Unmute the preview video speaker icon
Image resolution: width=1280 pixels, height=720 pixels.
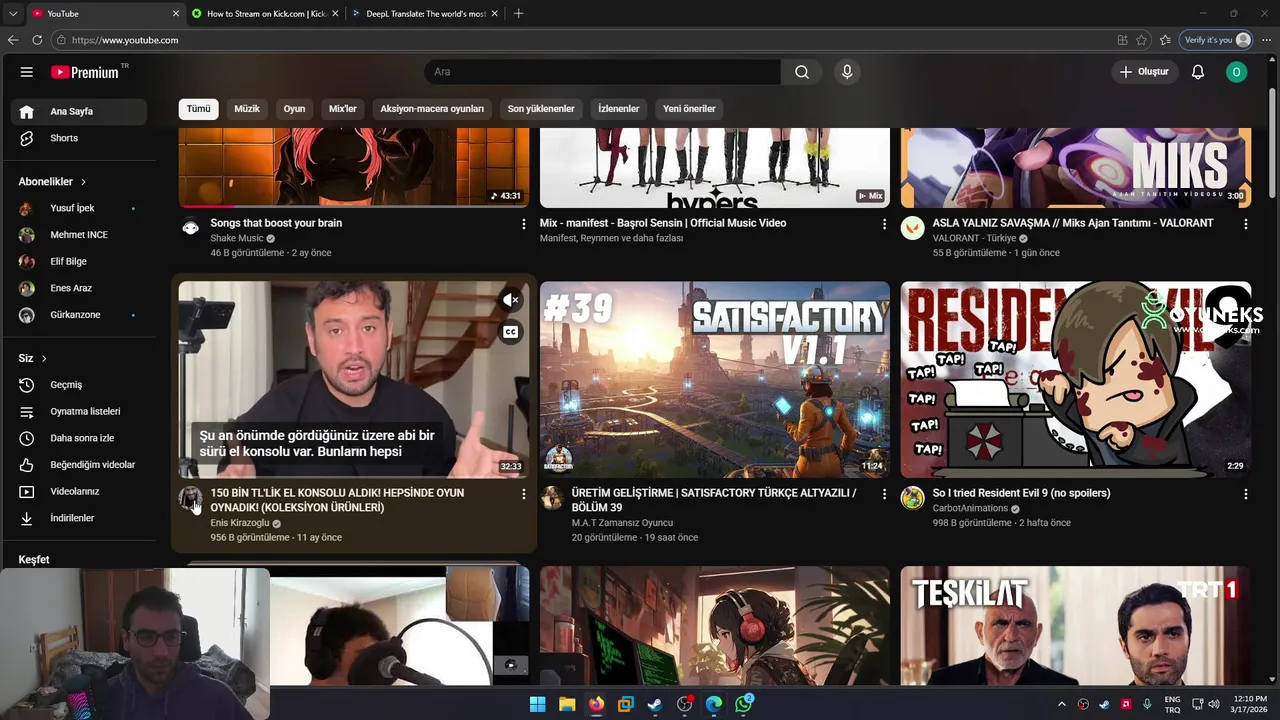tap(511, 300)
